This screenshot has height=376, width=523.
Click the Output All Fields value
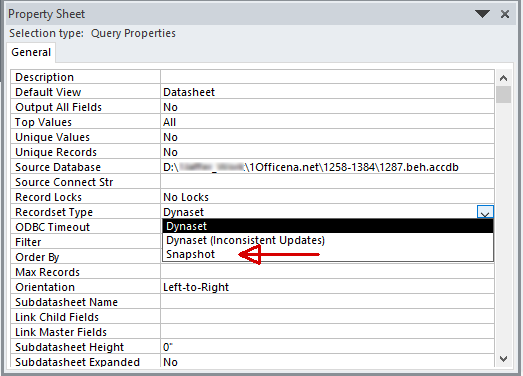[327, 107]
